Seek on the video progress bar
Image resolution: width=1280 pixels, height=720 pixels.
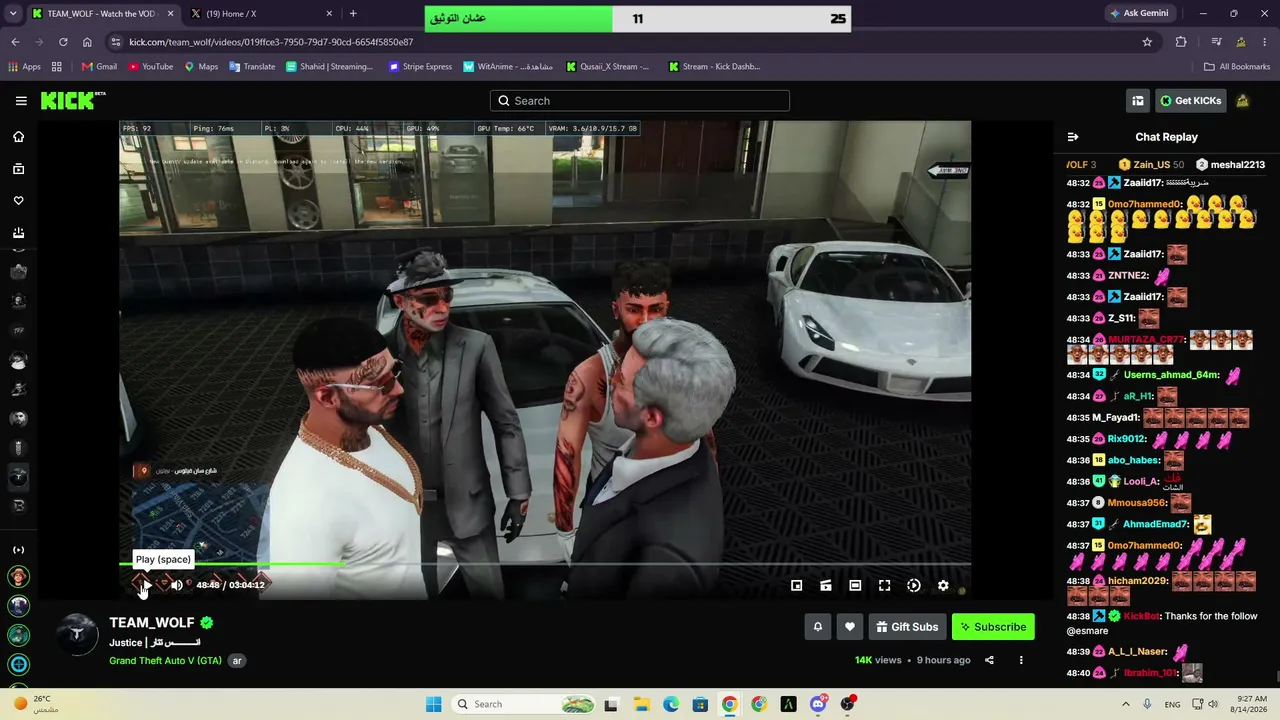coord(545,564)
